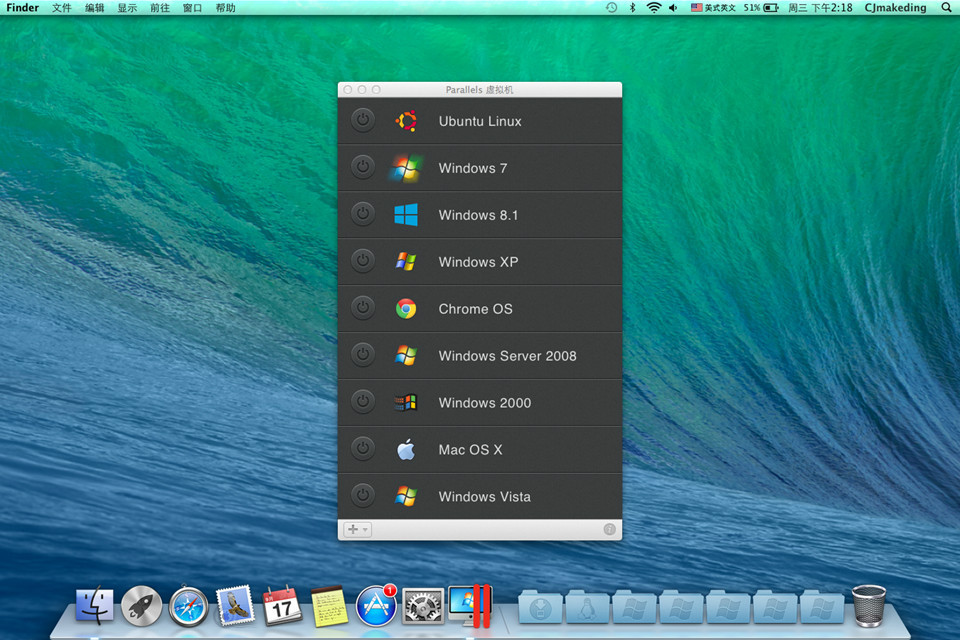Open Calendar showing 17 in Dock
The height and width of the screenshot is (640, 960).
[x=282, y=605]
